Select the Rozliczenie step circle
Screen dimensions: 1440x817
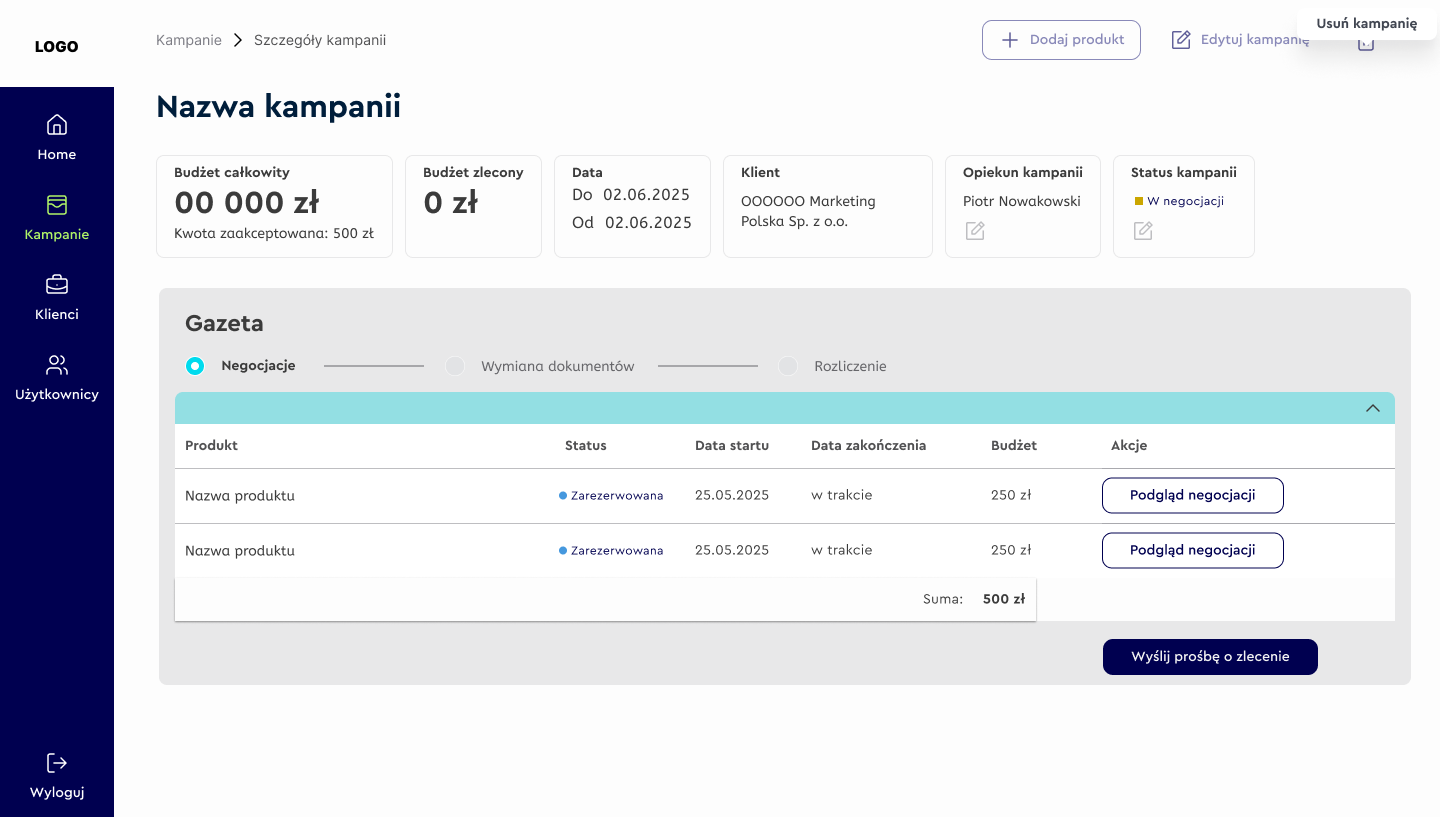(x=788, y=366)
